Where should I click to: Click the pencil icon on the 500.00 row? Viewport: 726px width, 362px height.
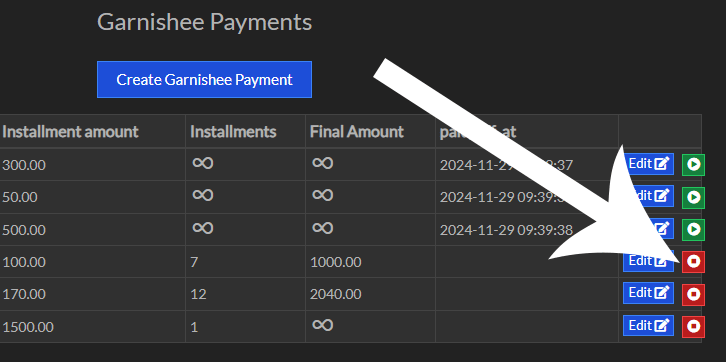(x=663, y=228)
